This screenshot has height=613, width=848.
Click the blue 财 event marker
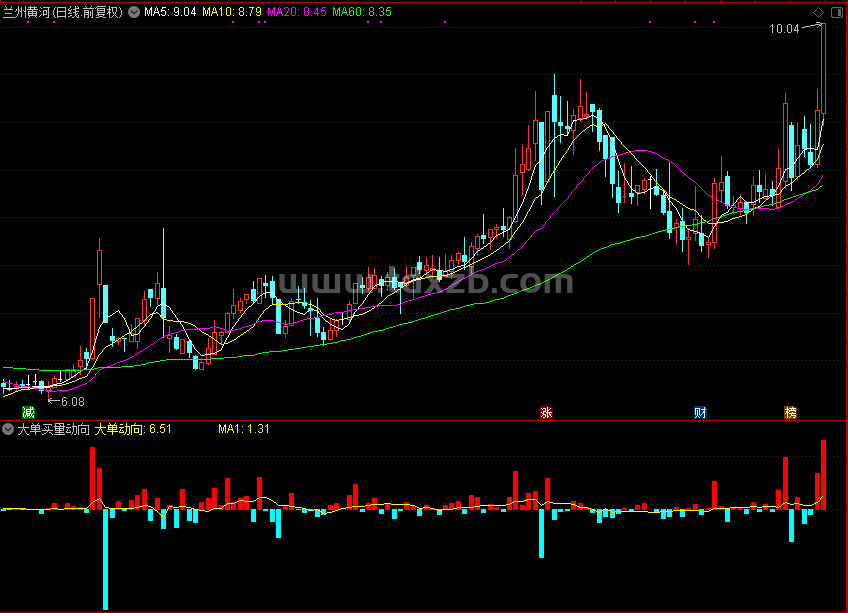[700, 412]
